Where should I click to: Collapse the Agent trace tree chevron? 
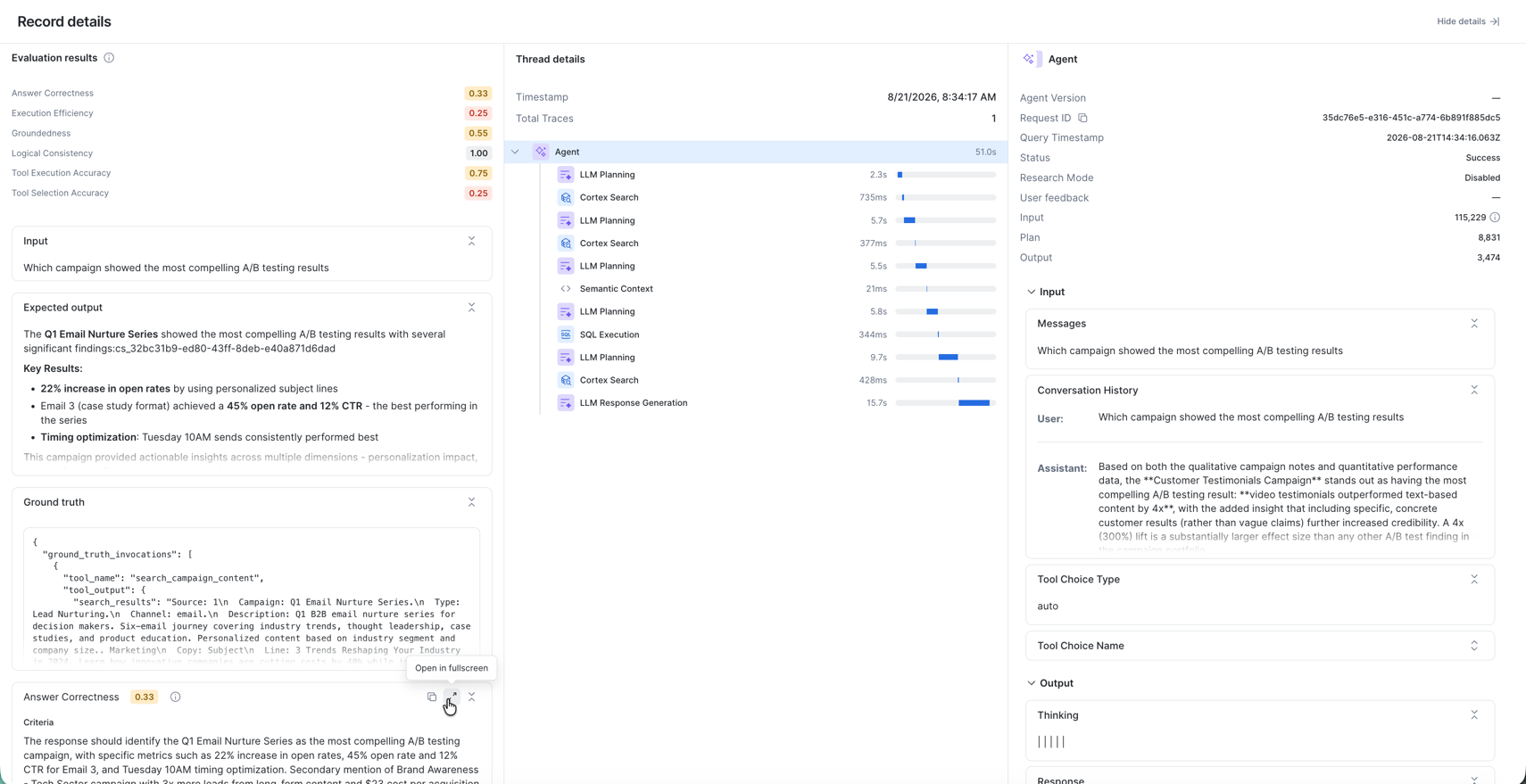coord(515,152)
